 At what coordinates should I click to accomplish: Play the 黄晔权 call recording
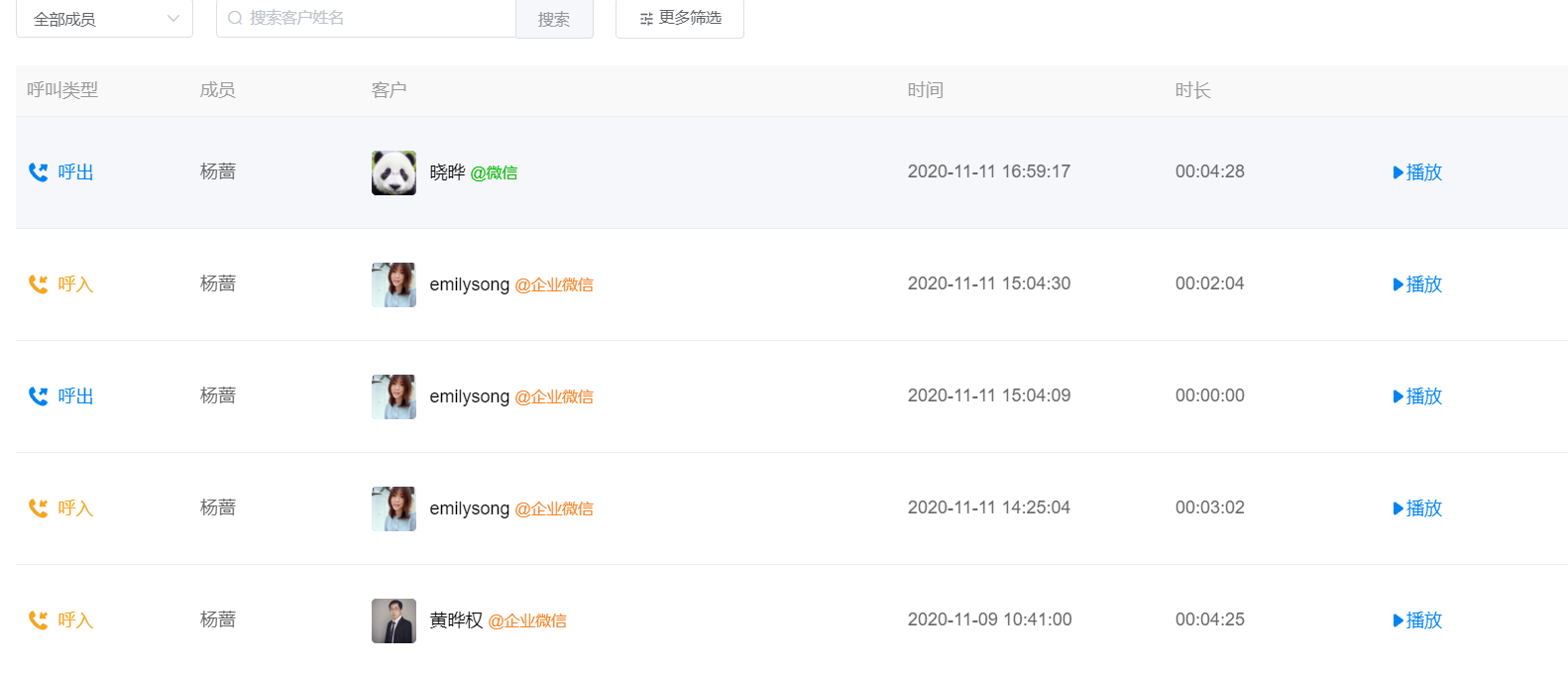(x=1417, y=620)
